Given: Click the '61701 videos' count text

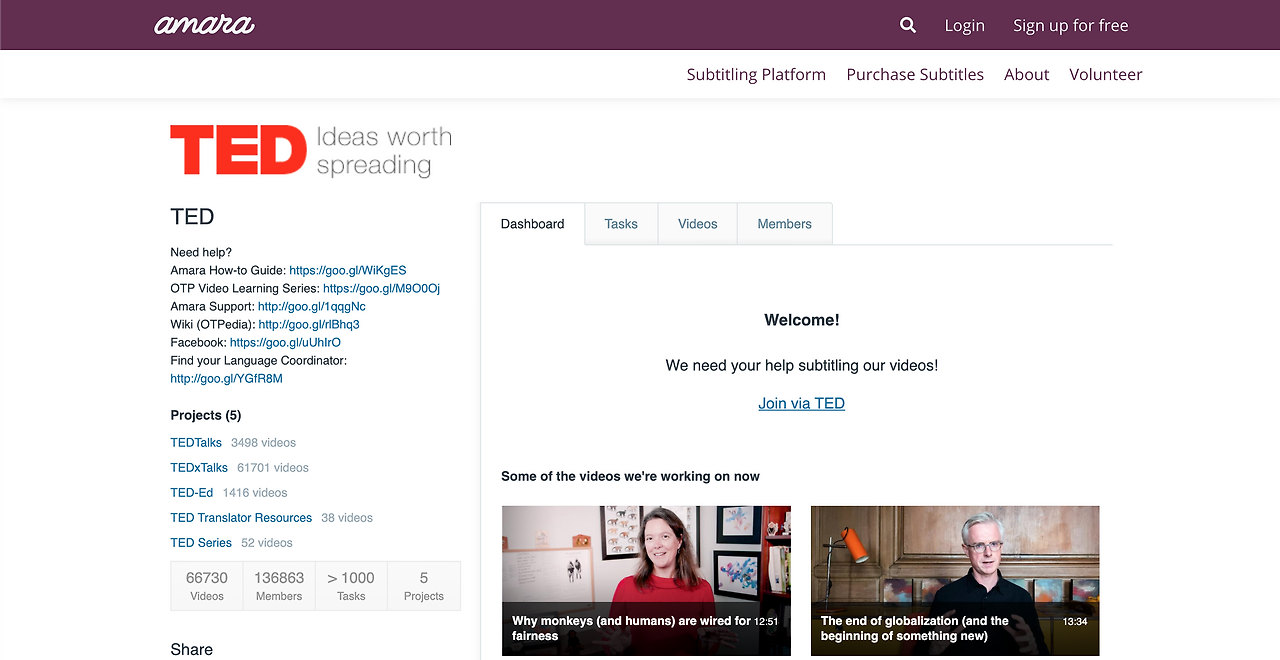Looking at the screenshot, I should point(273,467).
